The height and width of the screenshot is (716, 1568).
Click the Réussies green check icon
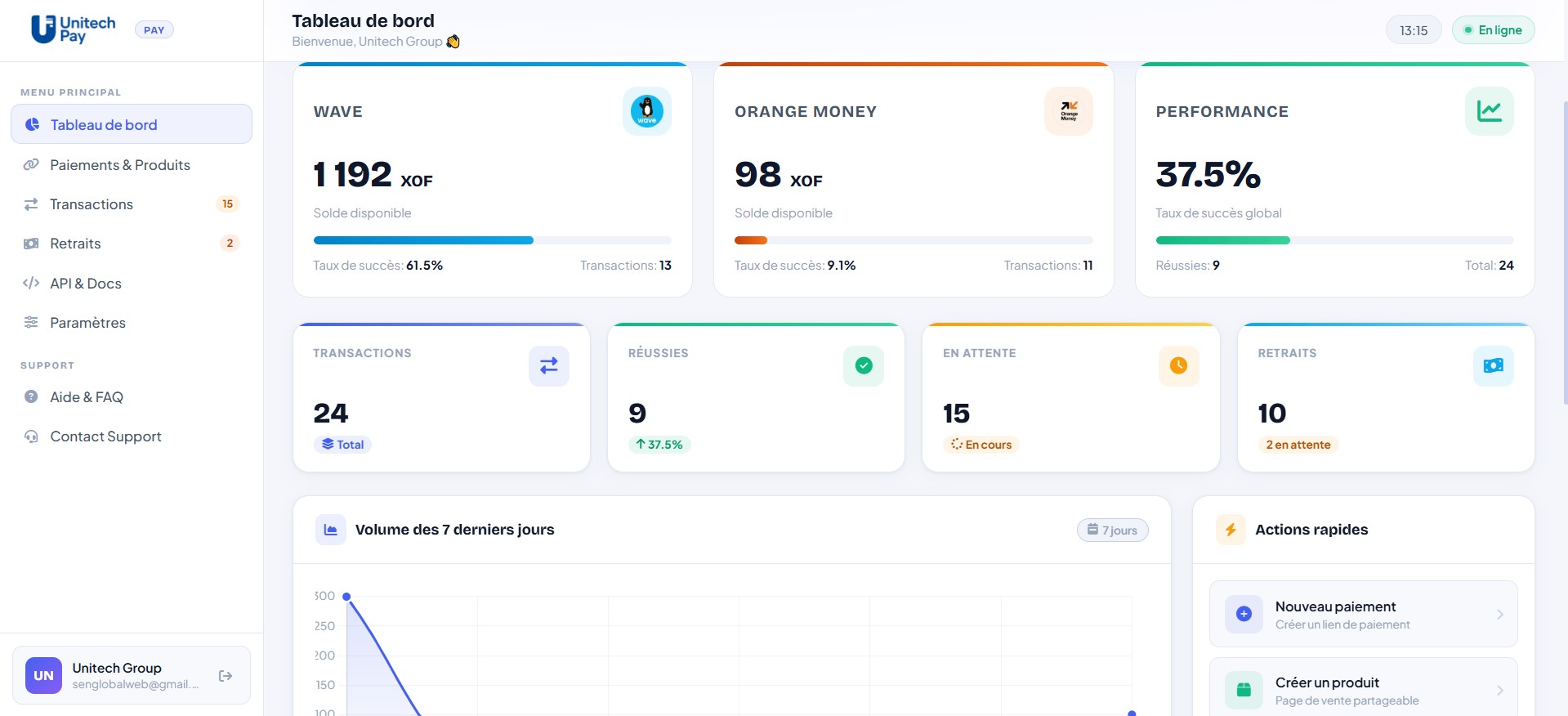(x=864, y=365)
